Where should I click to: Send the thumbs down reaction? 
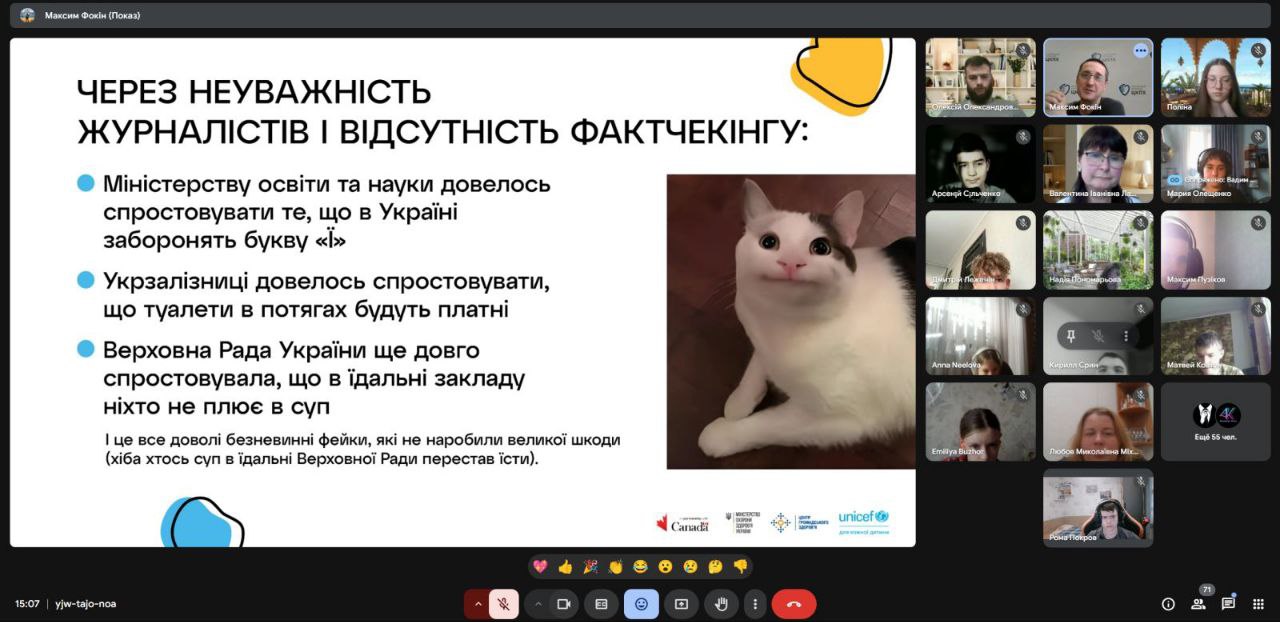pyautogui.click(x=740, y=566)
